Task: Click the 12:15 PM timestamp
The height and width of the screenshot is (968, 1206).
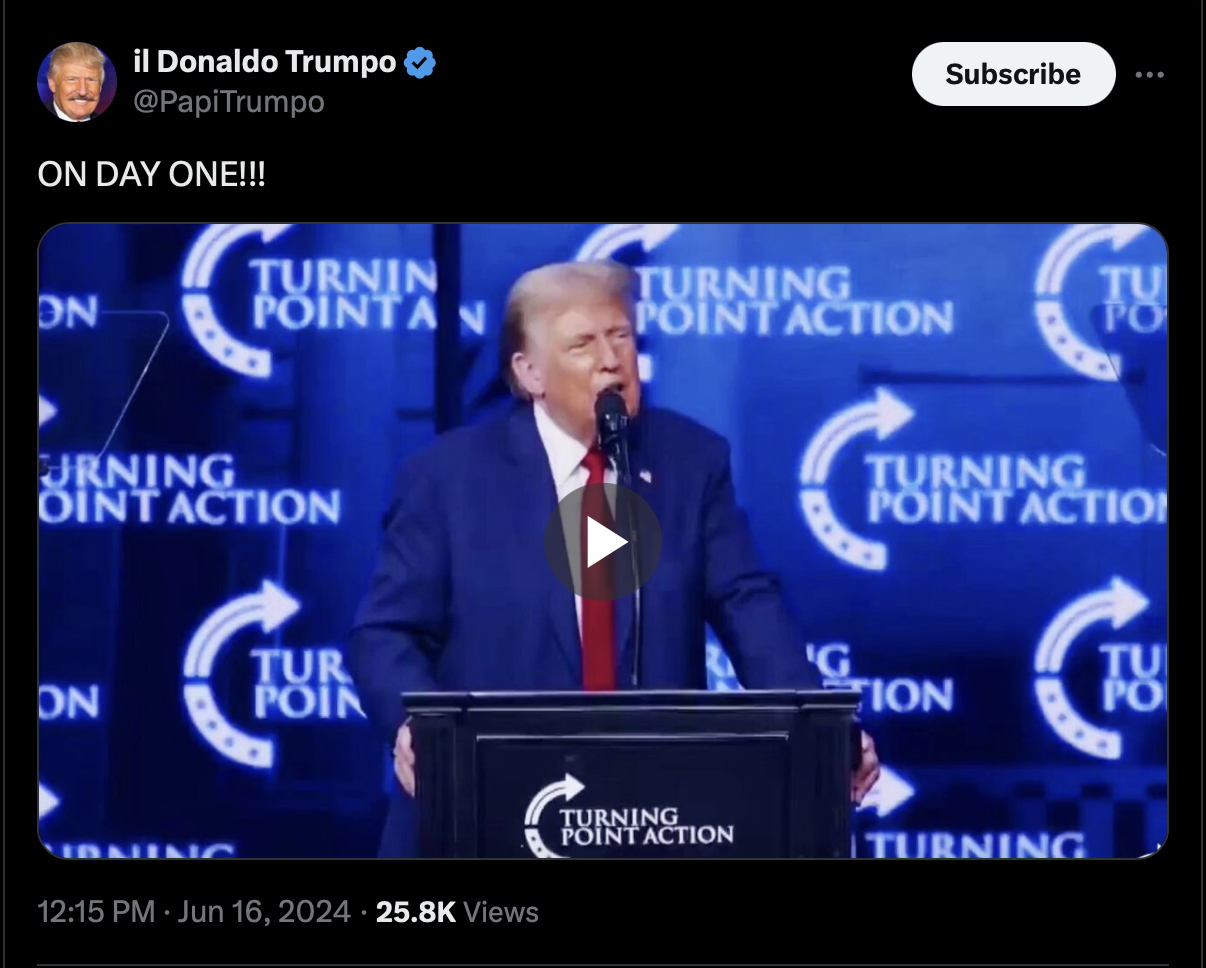Action: (x=96, y=912)
